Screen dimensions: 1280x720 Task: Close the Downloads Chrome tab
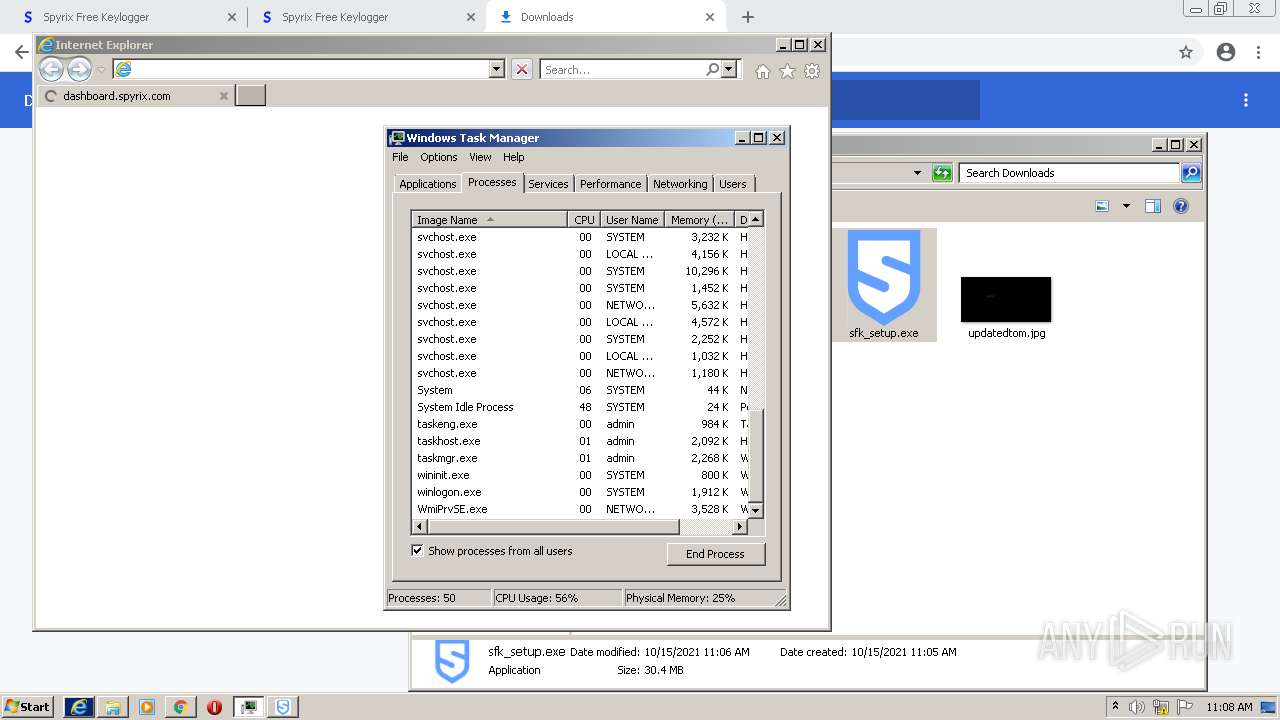(710, 17)
